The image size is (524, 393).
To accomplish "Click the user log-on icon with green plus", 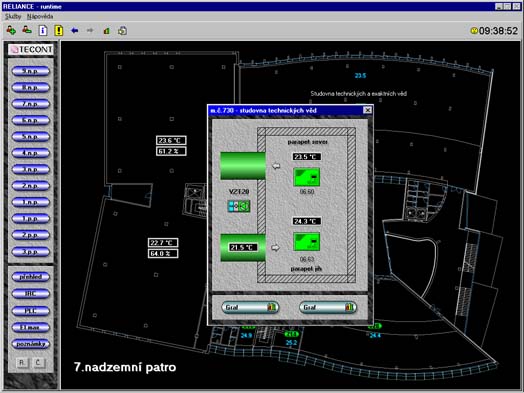I will (x=11, y=30).
